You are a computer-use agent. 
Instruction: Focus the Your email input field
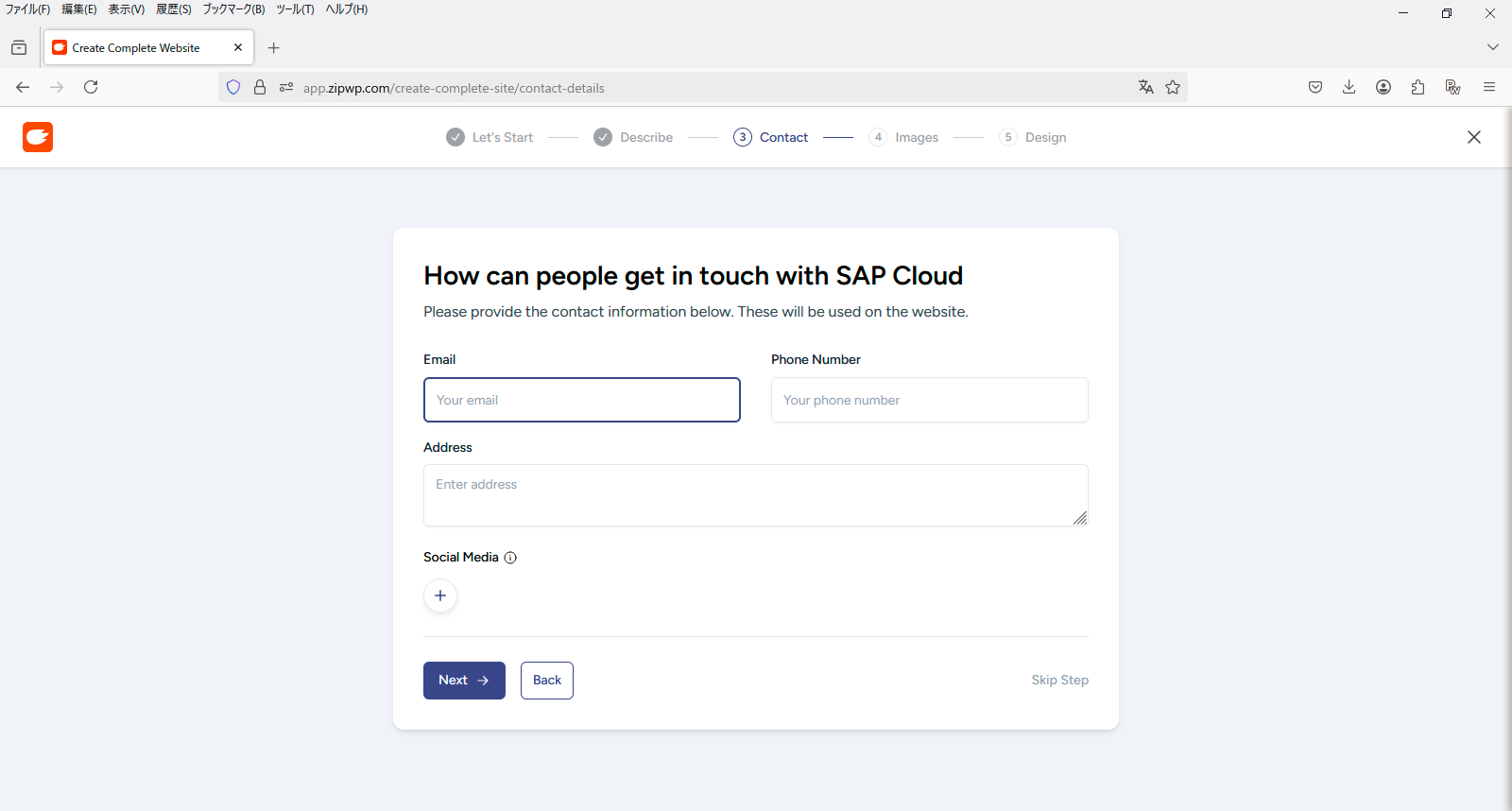click(x=582, y=400)
